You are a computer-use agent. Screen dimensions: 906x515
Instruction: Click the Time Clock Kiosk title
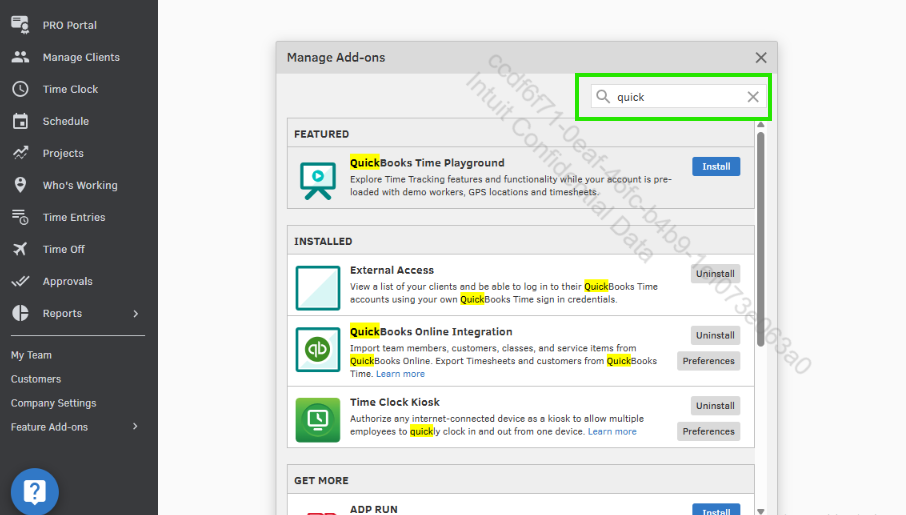[x=395, y=402]
